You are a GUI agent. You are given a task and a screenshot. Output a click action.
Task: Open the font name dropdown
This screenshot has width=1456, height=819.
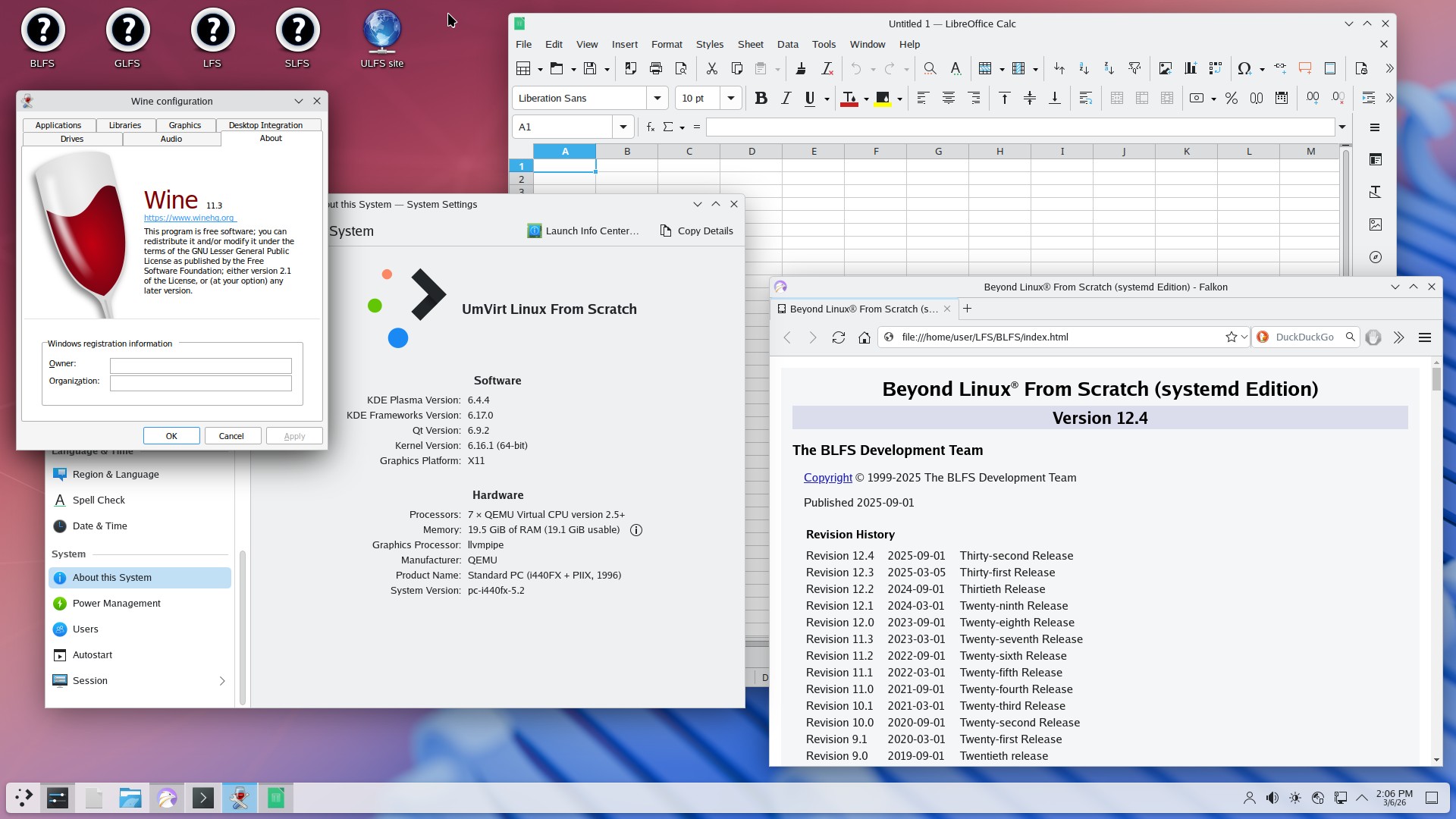coord(657,98)
